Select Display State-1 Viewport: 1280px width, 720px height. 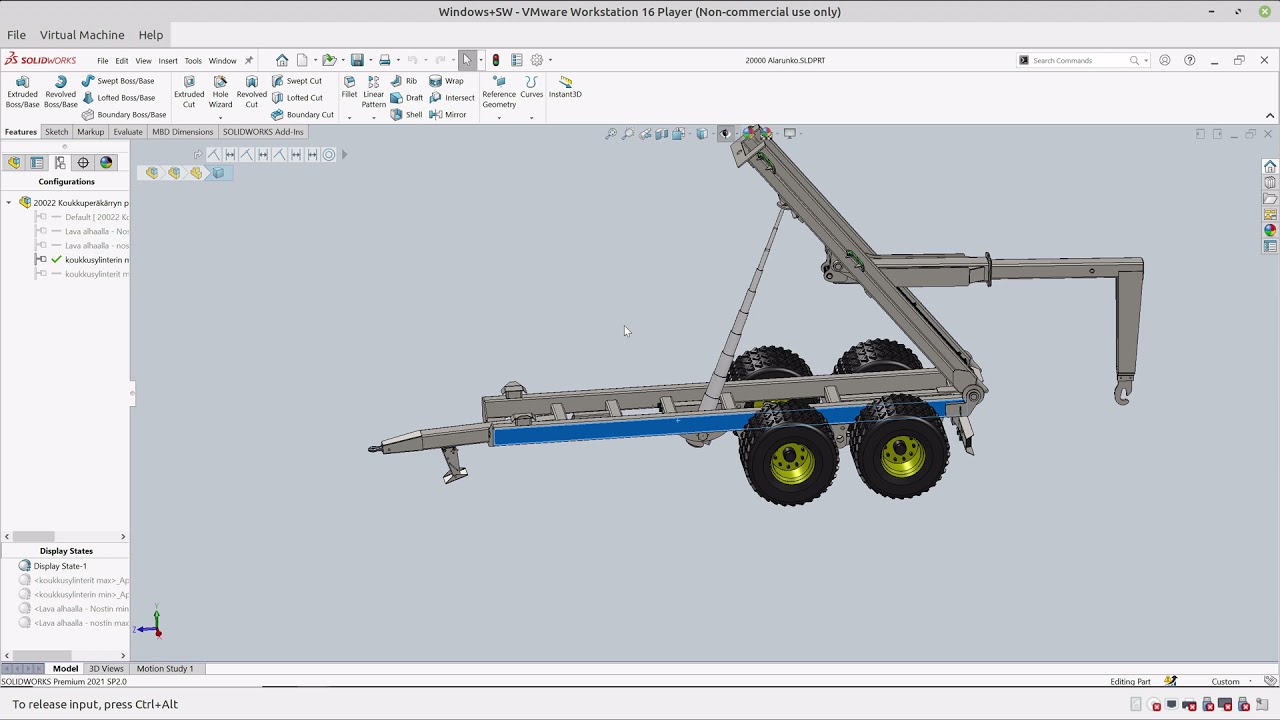[60, 566]
